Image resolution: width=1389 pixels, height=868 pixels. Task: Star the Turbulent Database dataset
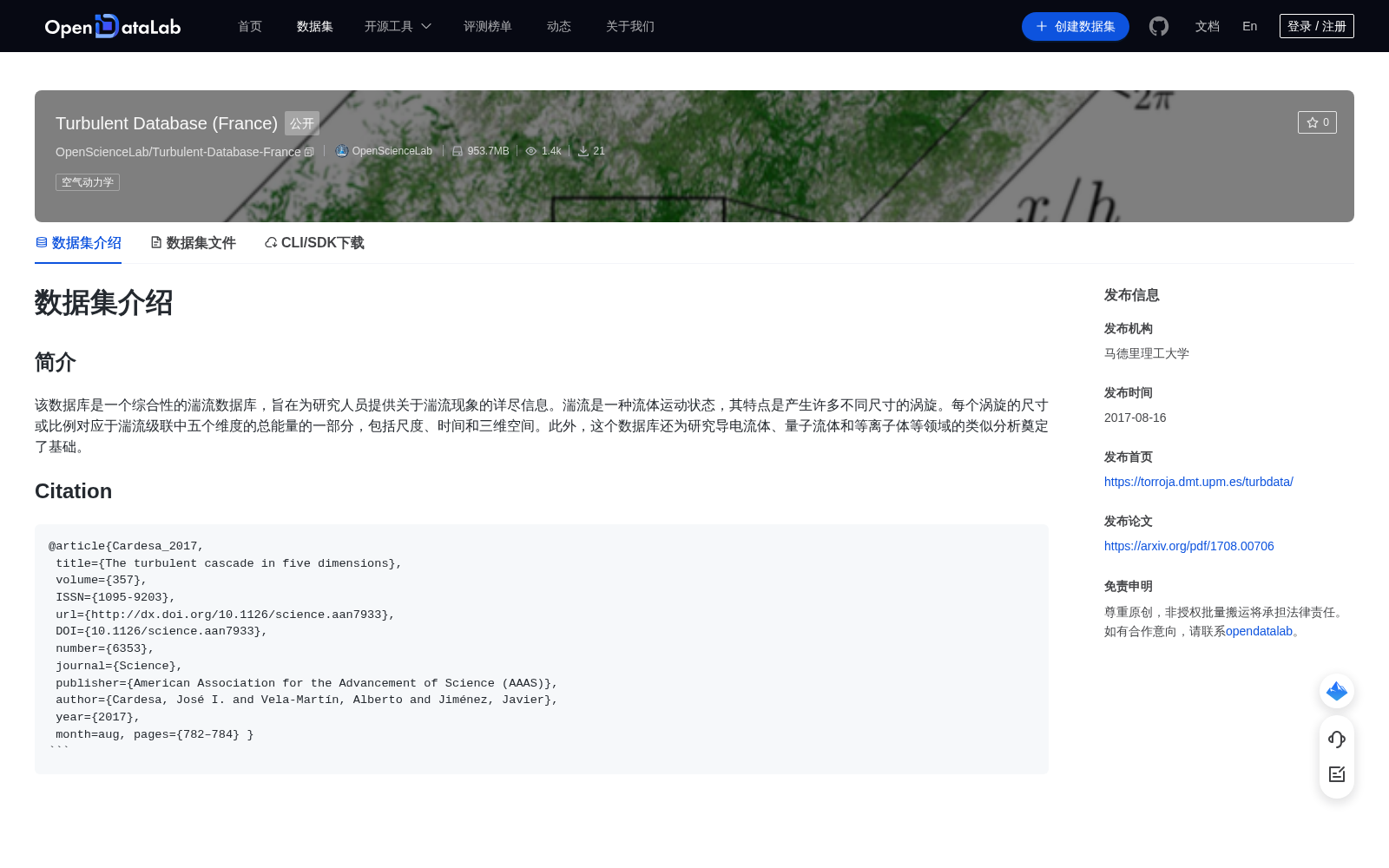(x=1317, y=122)
